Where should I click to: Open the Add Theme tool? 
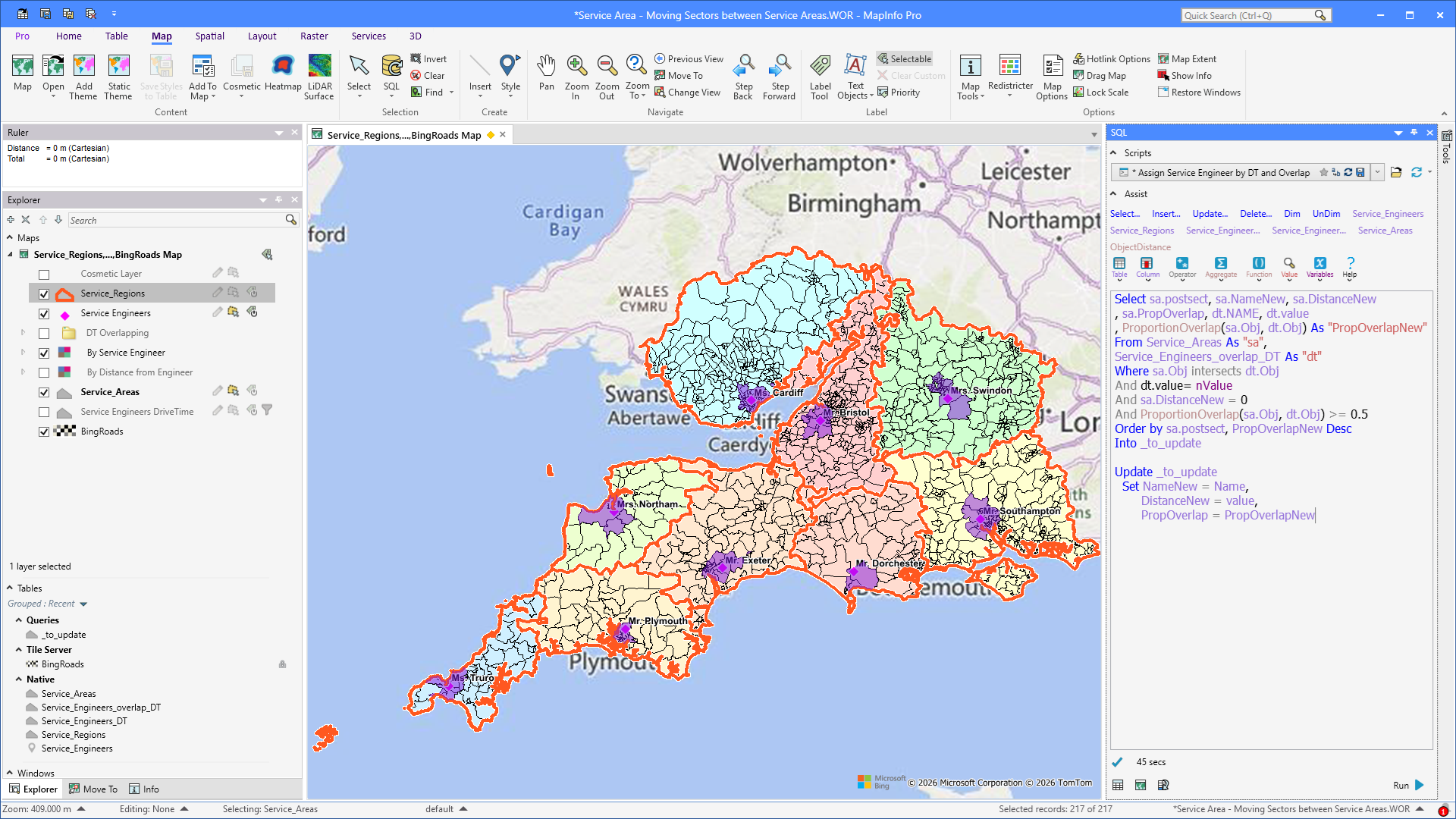(83, 77)
